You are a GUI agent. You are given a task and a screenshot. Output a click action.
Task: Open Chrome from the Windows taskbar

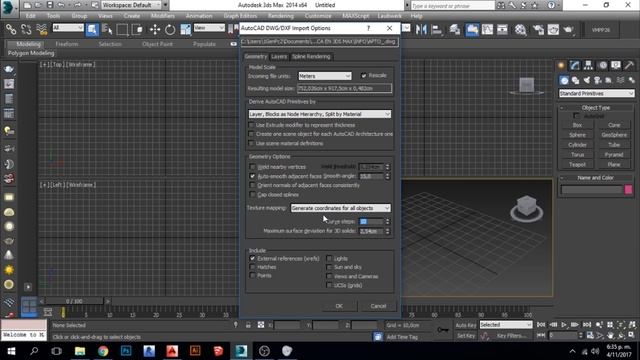pos(103,351)
